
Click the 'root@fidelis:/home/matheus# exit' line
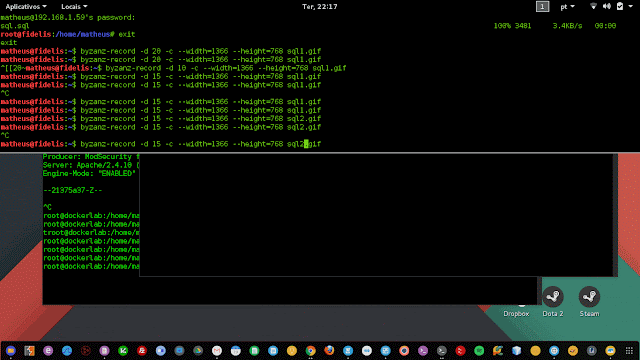coord(68,34)
